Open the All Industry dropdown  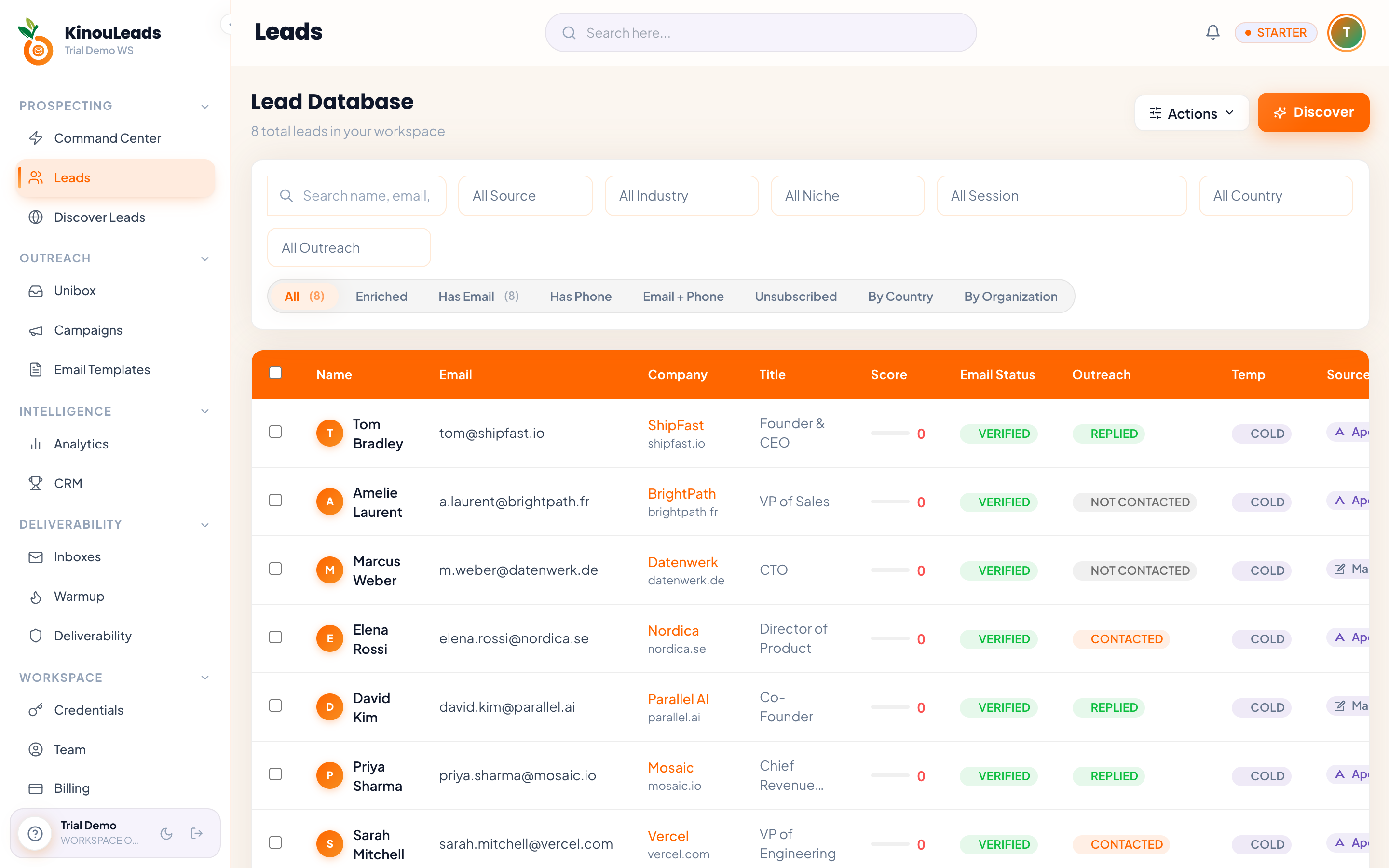tap(681, 196)
